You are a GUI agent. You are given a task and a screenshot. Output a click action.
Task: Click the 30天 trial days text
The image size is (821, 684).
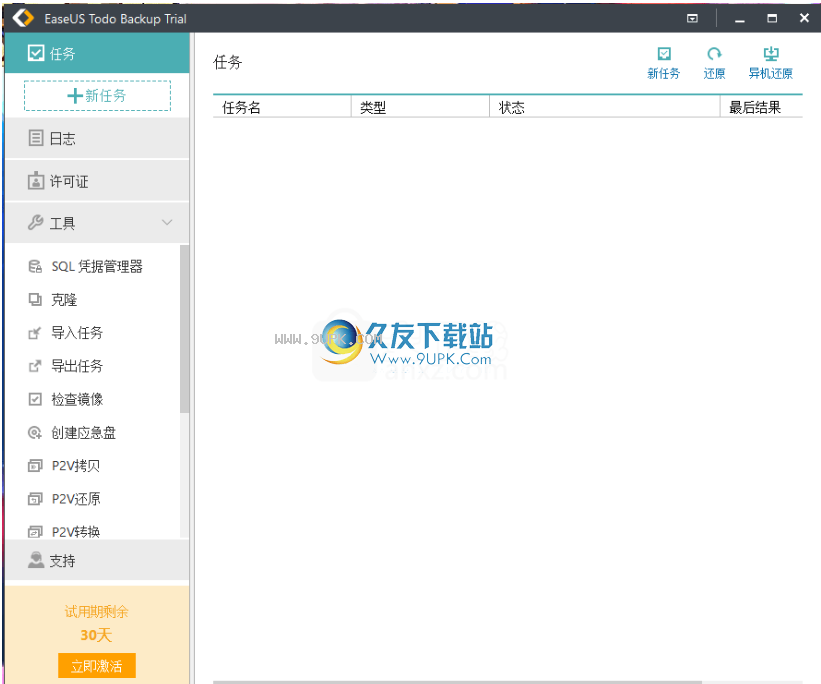pos(96,635)
